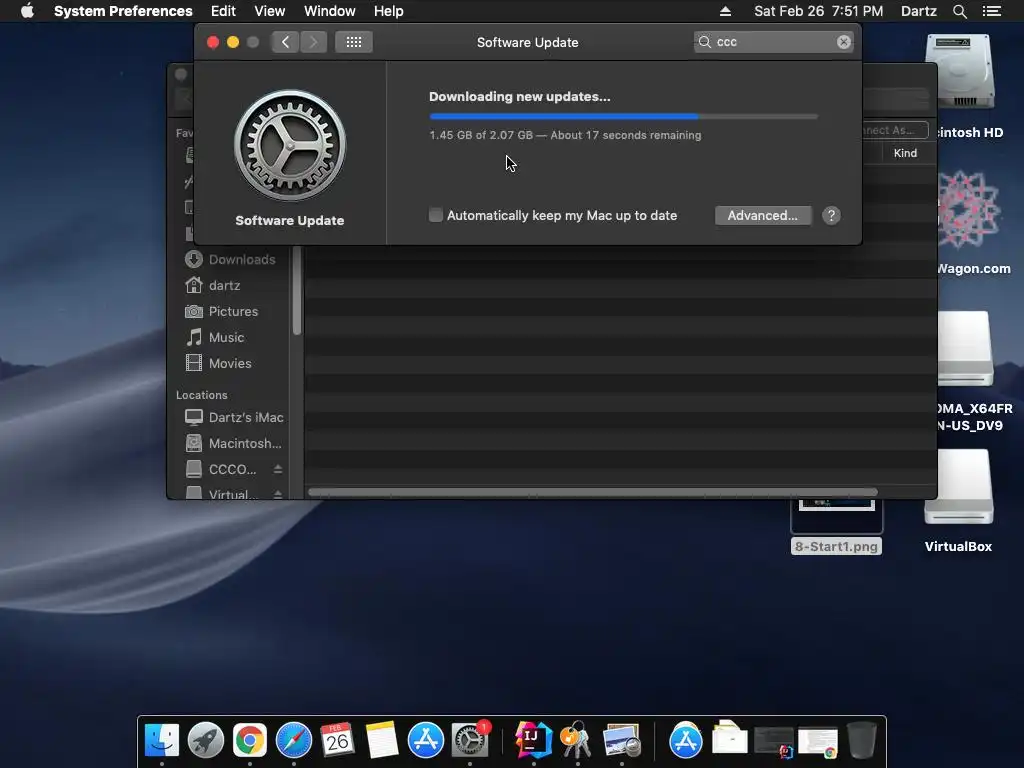Sort Finder list by Kind column
Screen dimensions: 1024x768
tap(905, 153)
